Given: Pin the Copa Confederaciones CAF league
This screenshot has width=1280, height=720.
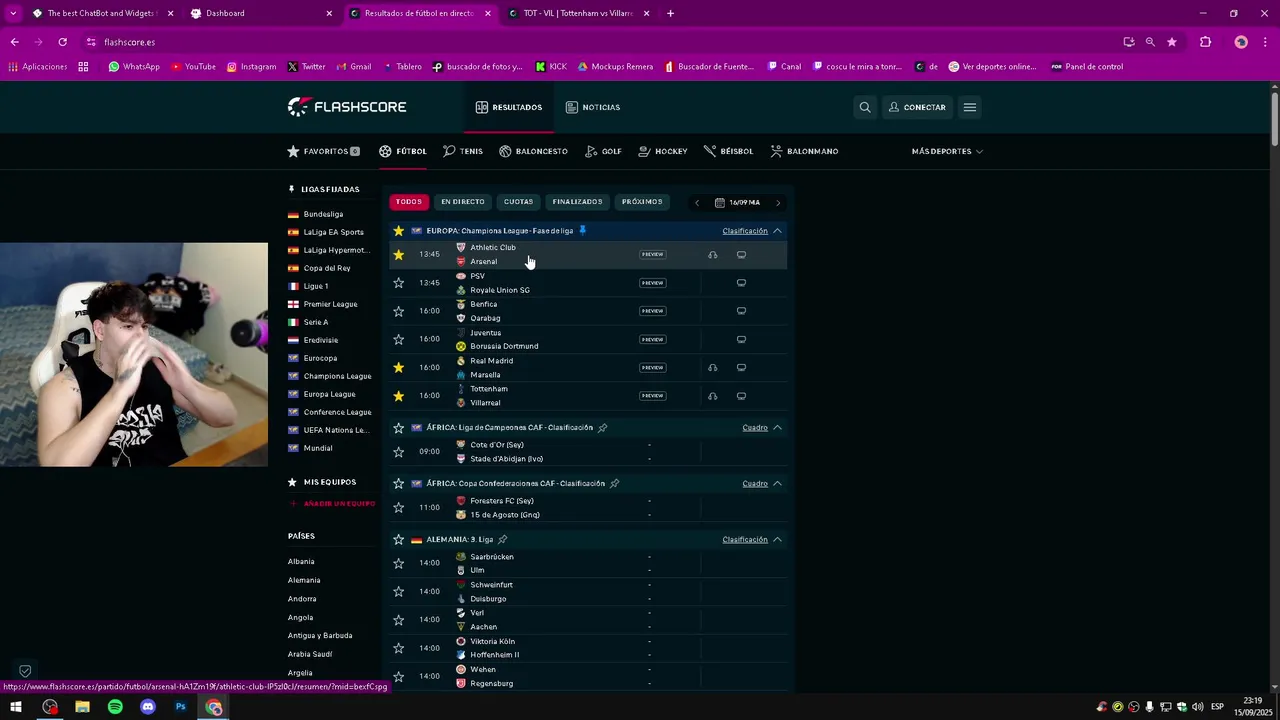Looking at the screenshot, I should click(614, 484).
